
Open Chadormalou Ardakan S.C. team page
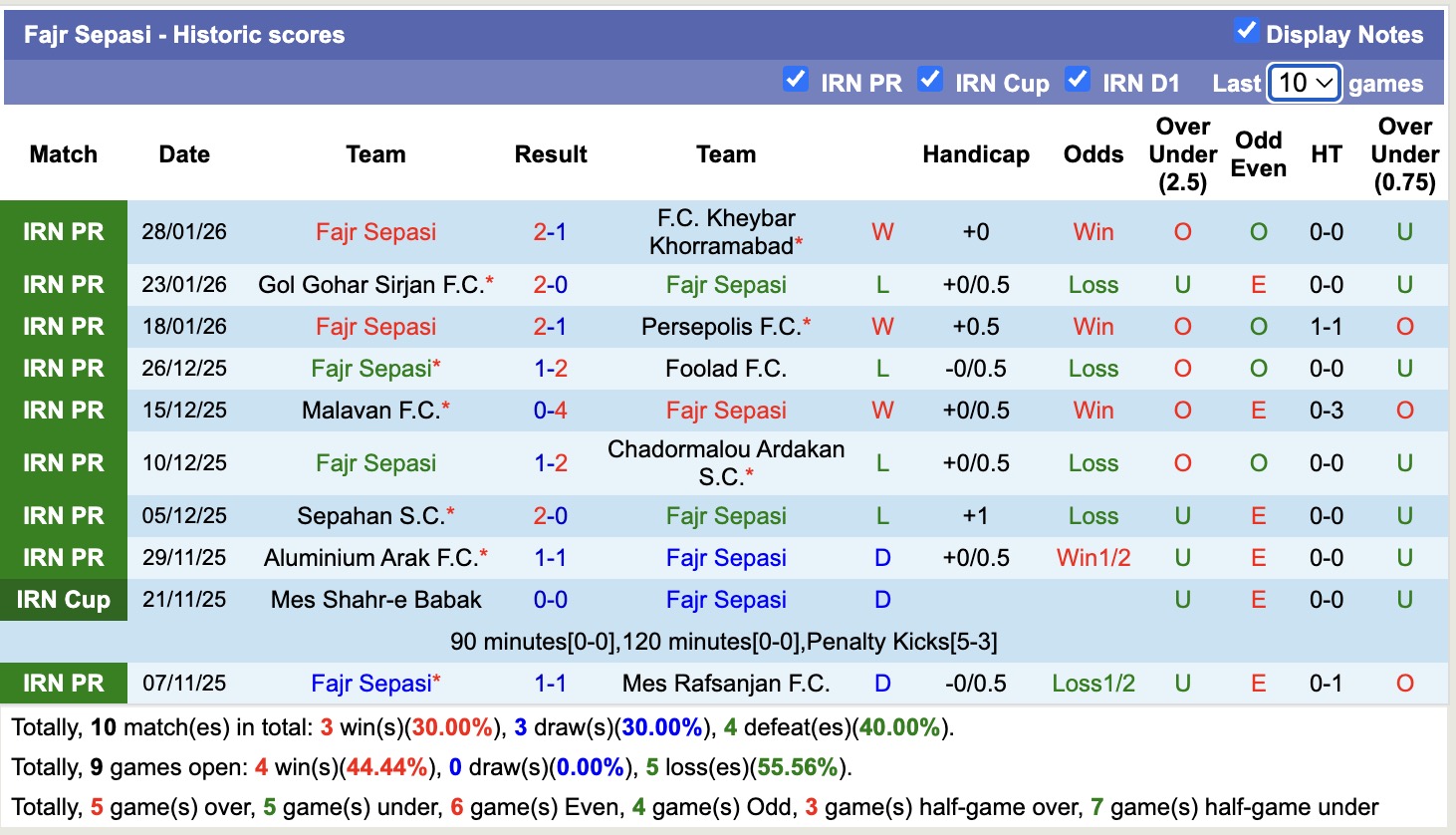tap(726, 463)
